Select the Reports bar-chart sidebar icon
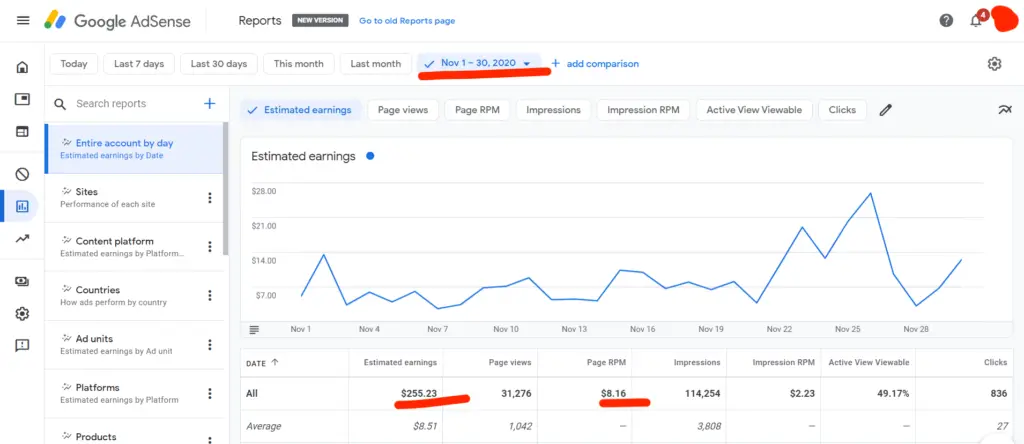The image size is (1024, 444). [x=22, y=206]
